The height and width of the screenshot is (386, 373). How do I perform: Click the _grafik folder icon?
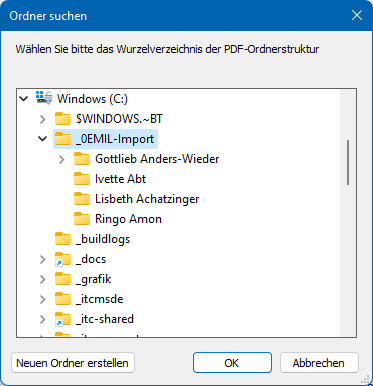pos(63,279)
